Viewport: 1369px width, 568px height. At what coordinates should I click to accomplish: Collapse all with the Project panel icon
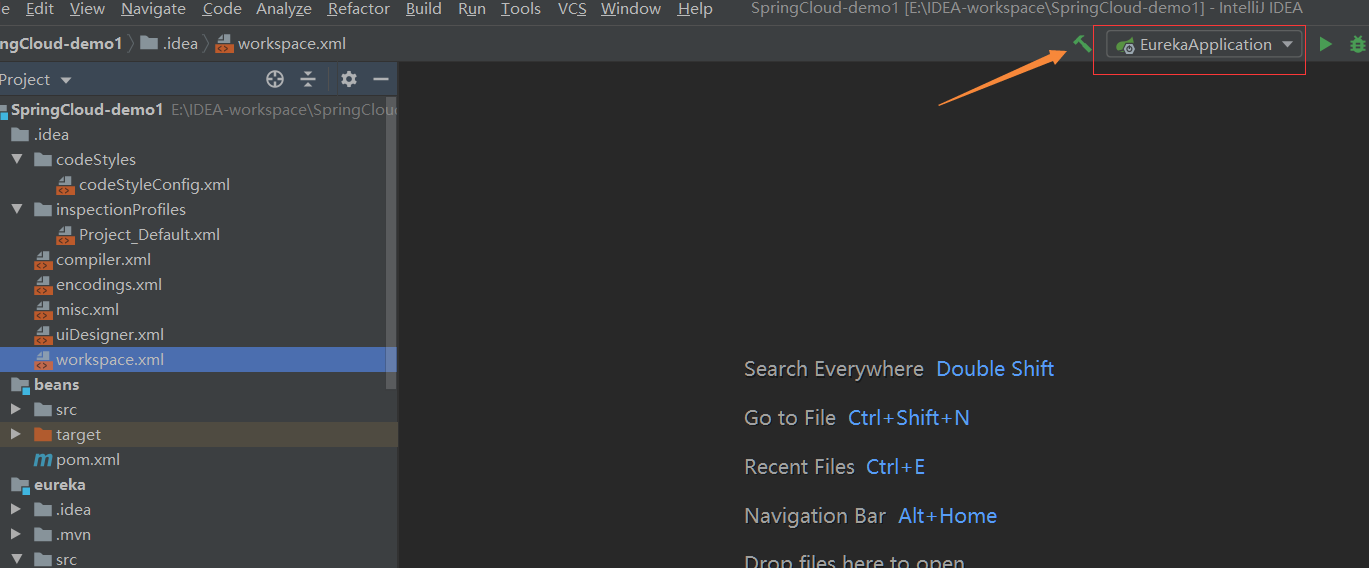pyautogui.click(x=308, y=79)
